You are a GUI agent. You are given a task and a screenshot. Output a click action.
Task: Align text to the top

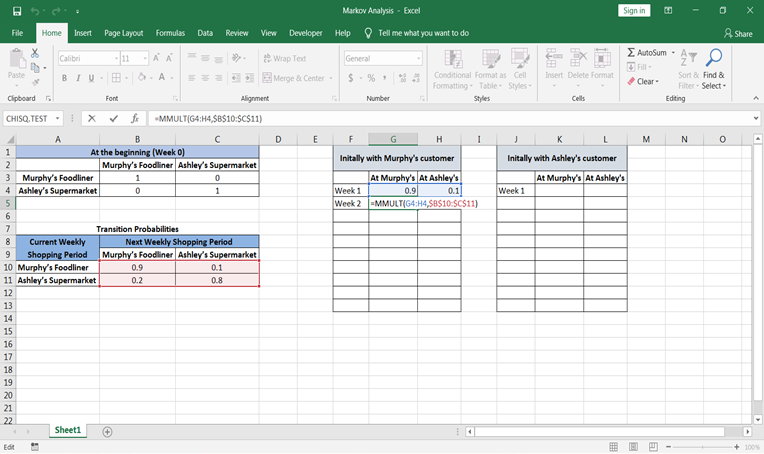point(192,57)
